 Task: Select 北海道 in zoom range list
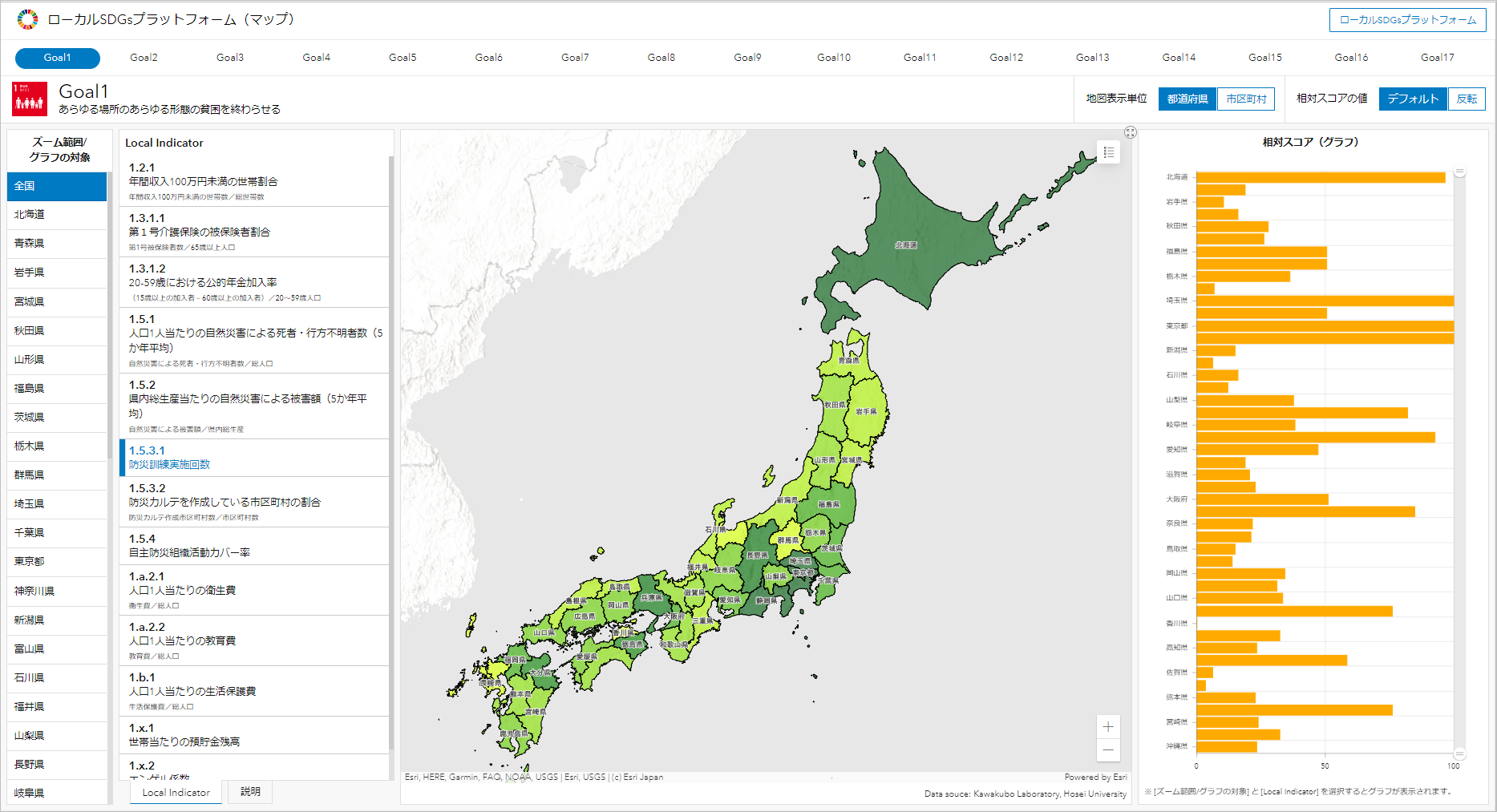(56, 215)
